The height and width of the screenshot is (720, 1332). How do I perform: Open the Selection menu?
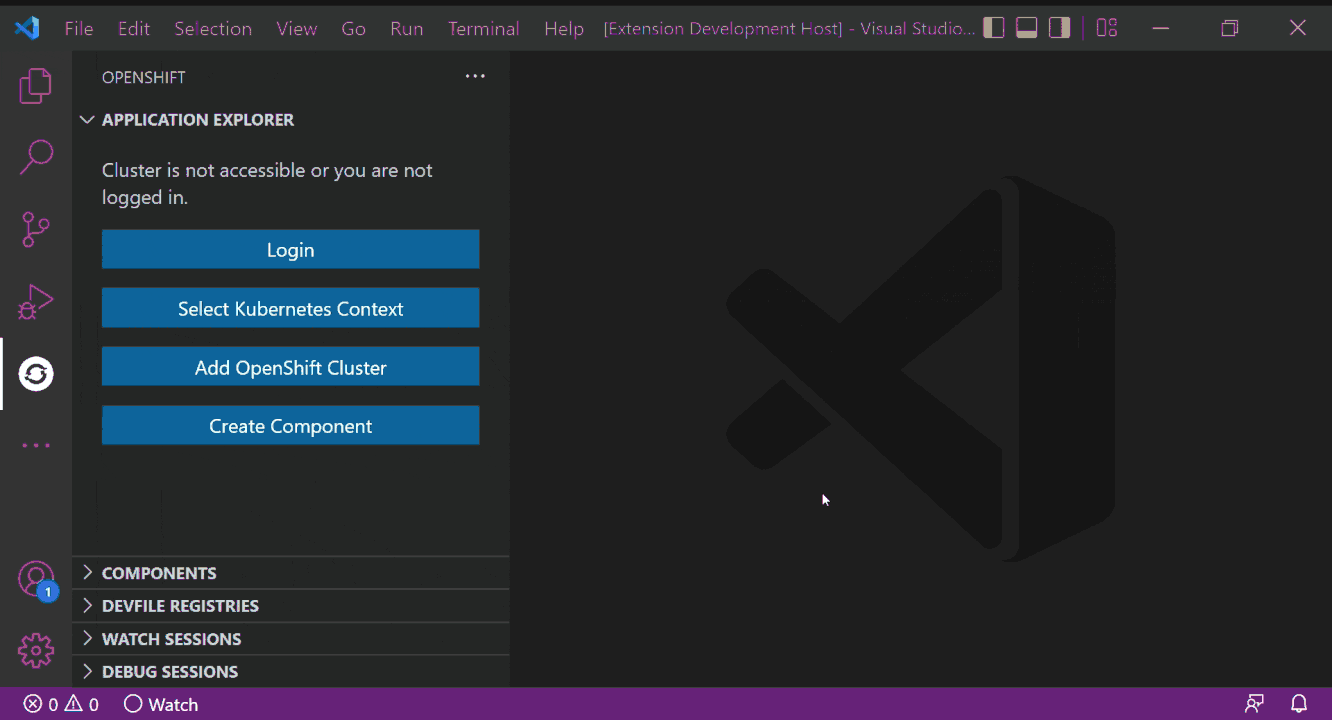pyautogui.click(x=213, y=29)
